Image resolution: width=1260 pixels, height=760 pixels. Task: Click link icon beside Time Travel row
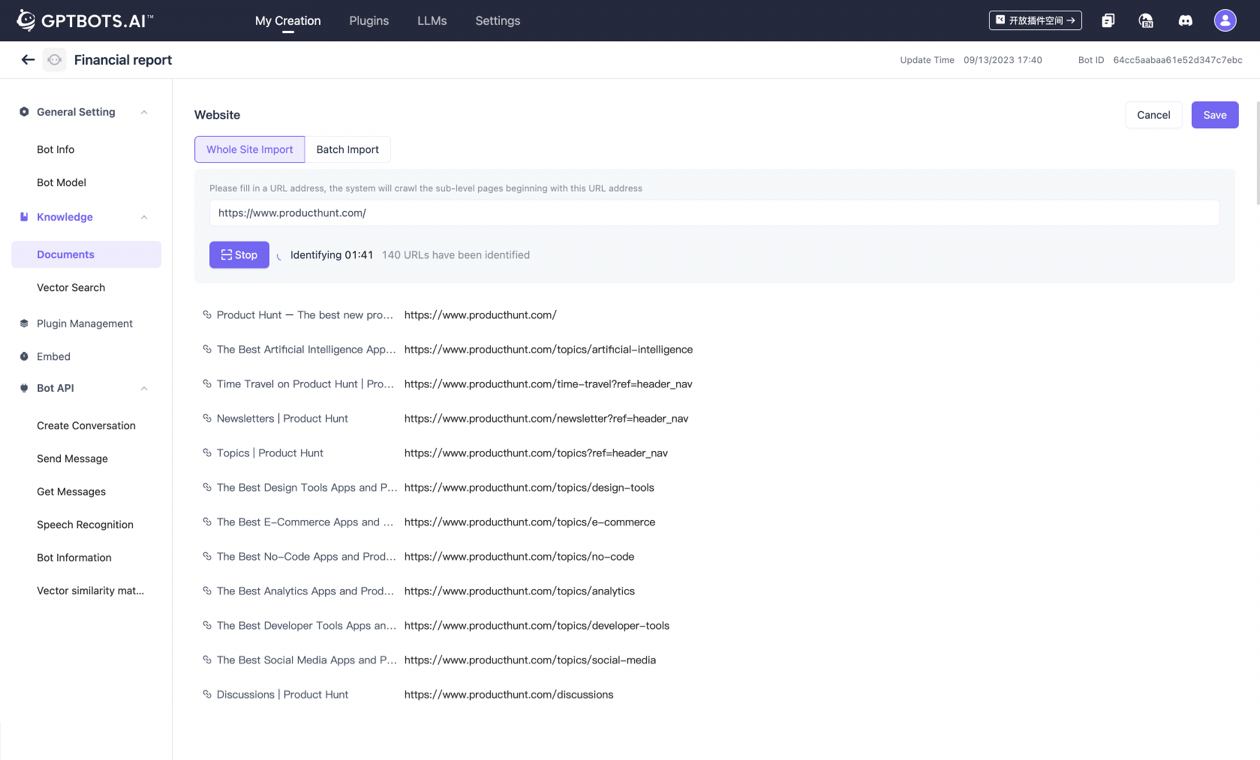point(207,384)
